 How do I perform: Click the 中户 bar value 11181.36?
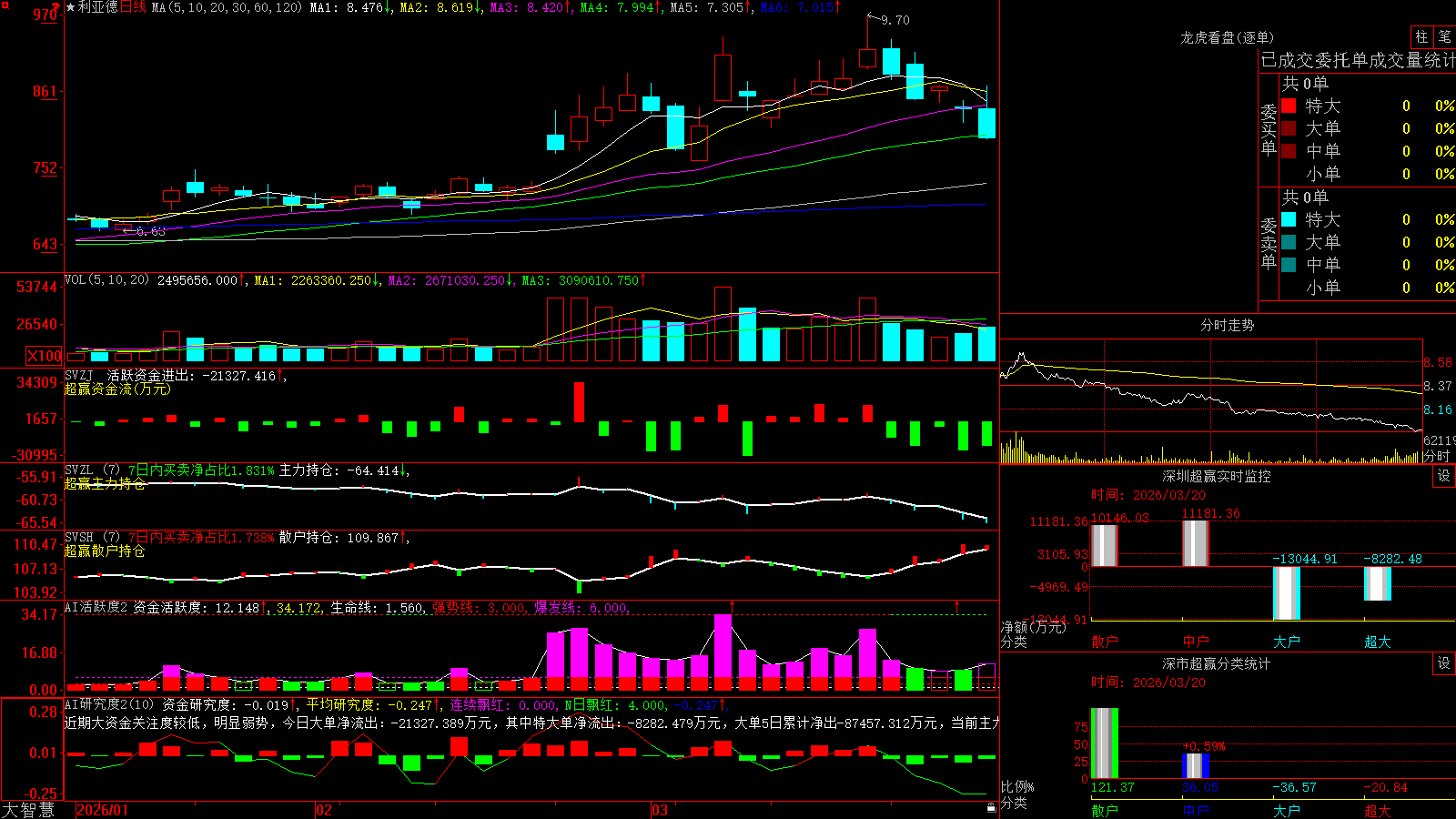tap(1210, 513)
